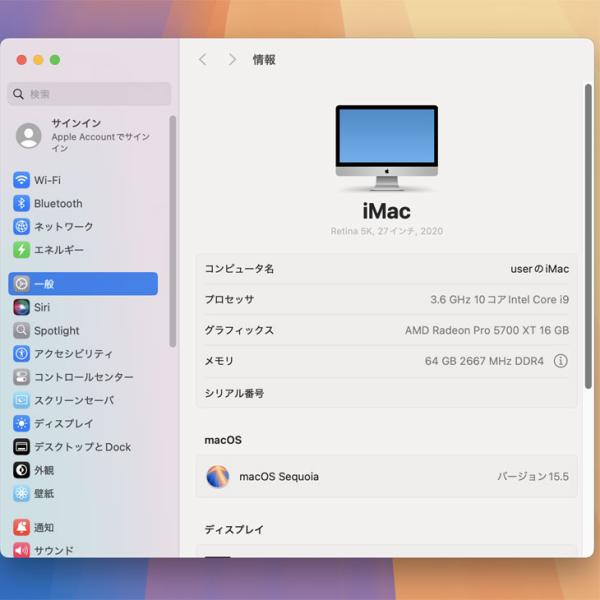600x600 pixels.
Task: Open Bluetooth settings icon
Action: pyautogui.click(x=21, y=203)
